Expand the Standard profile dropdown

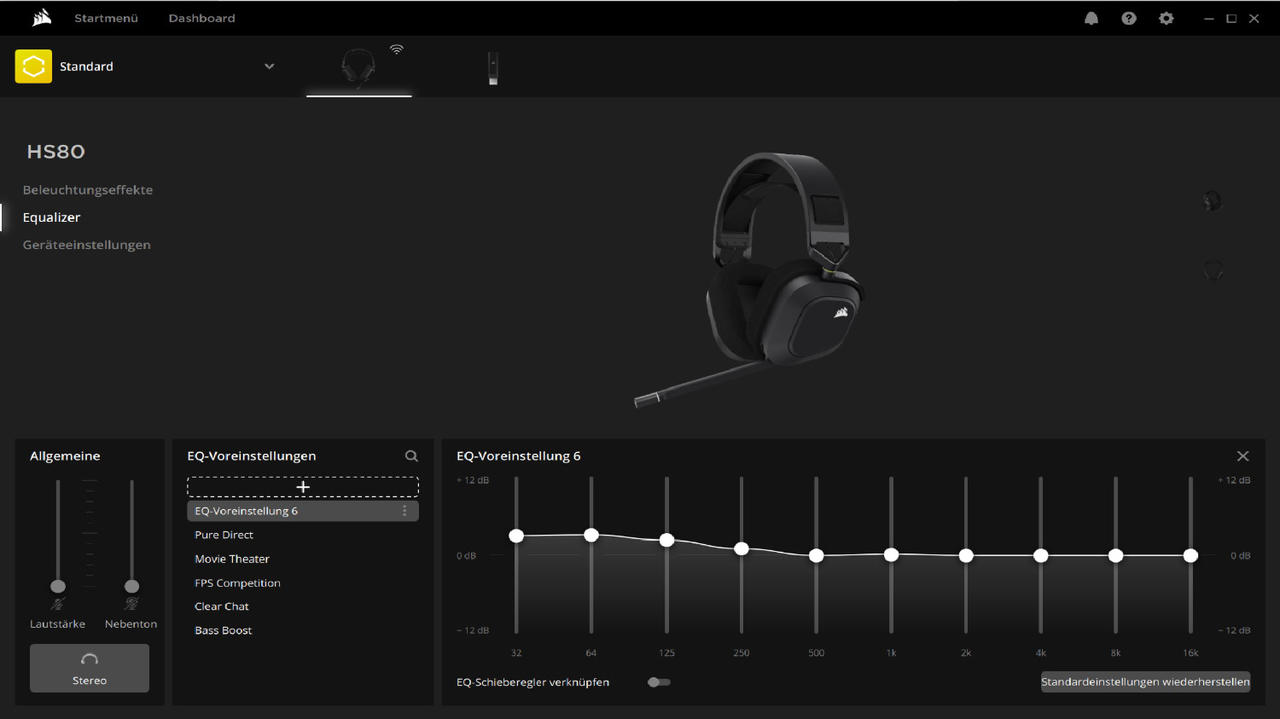pyautogui.click(x=269, y=66)
